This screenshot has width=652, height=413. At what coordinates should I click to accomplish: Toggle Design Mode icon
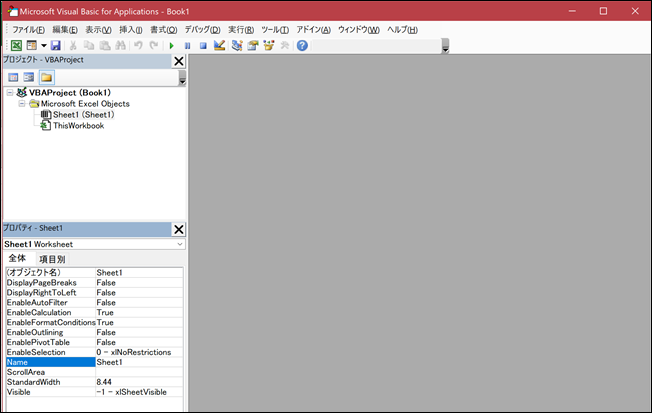(219, 45)
